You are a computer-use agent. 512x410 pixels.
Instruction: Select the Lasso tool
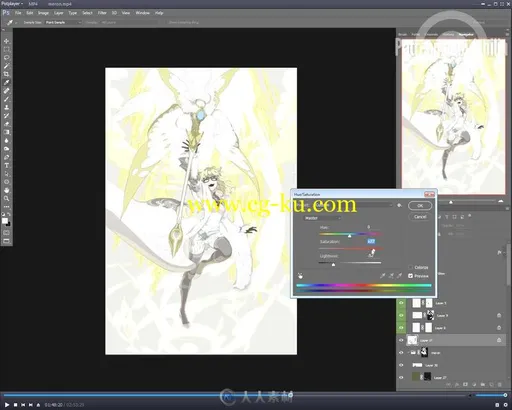click(6, 58)
